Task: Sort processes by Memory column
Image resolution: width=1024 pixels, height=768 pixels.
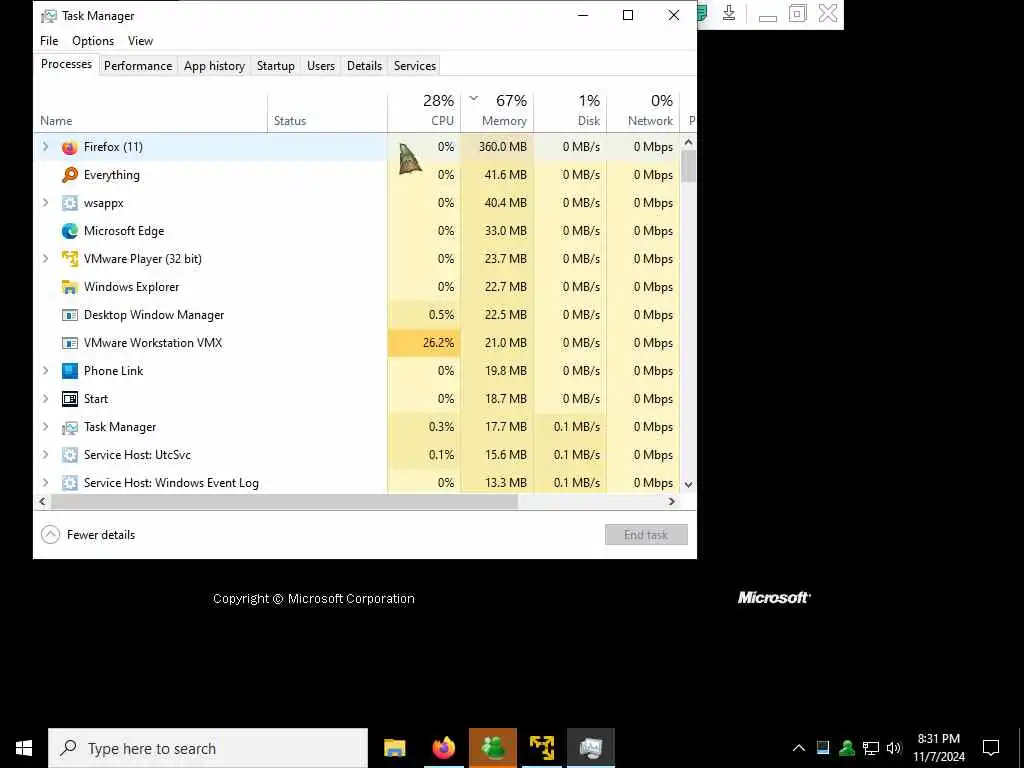Action: click(497, 113)
